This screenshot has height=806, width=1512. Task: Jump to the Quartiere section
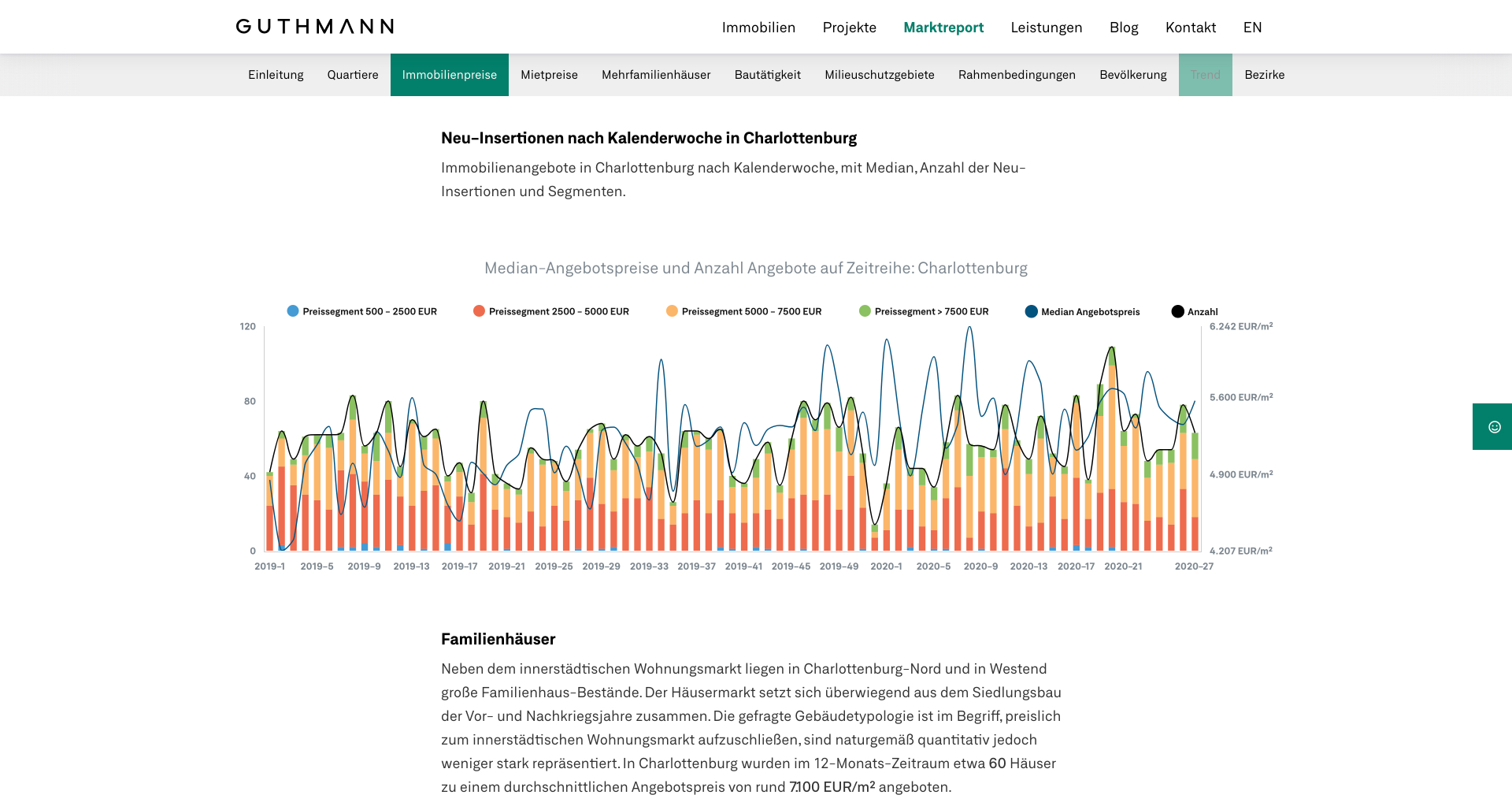353,75
